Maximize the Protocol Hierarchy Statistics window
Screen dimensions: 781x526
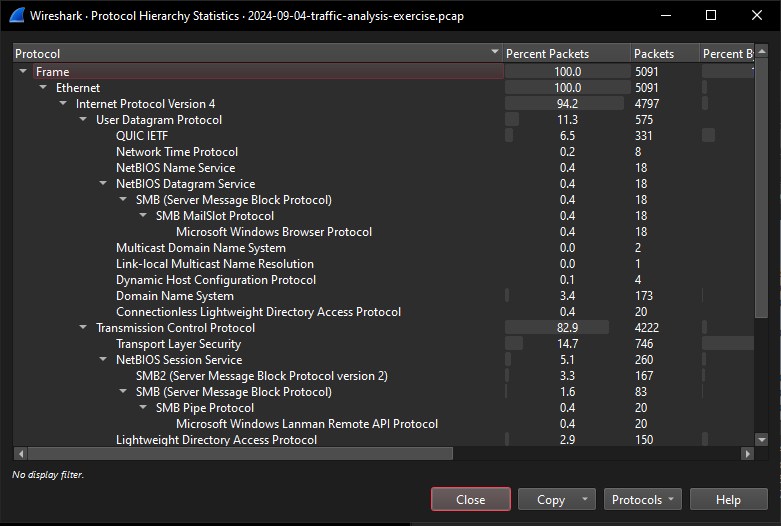[711, 15]
